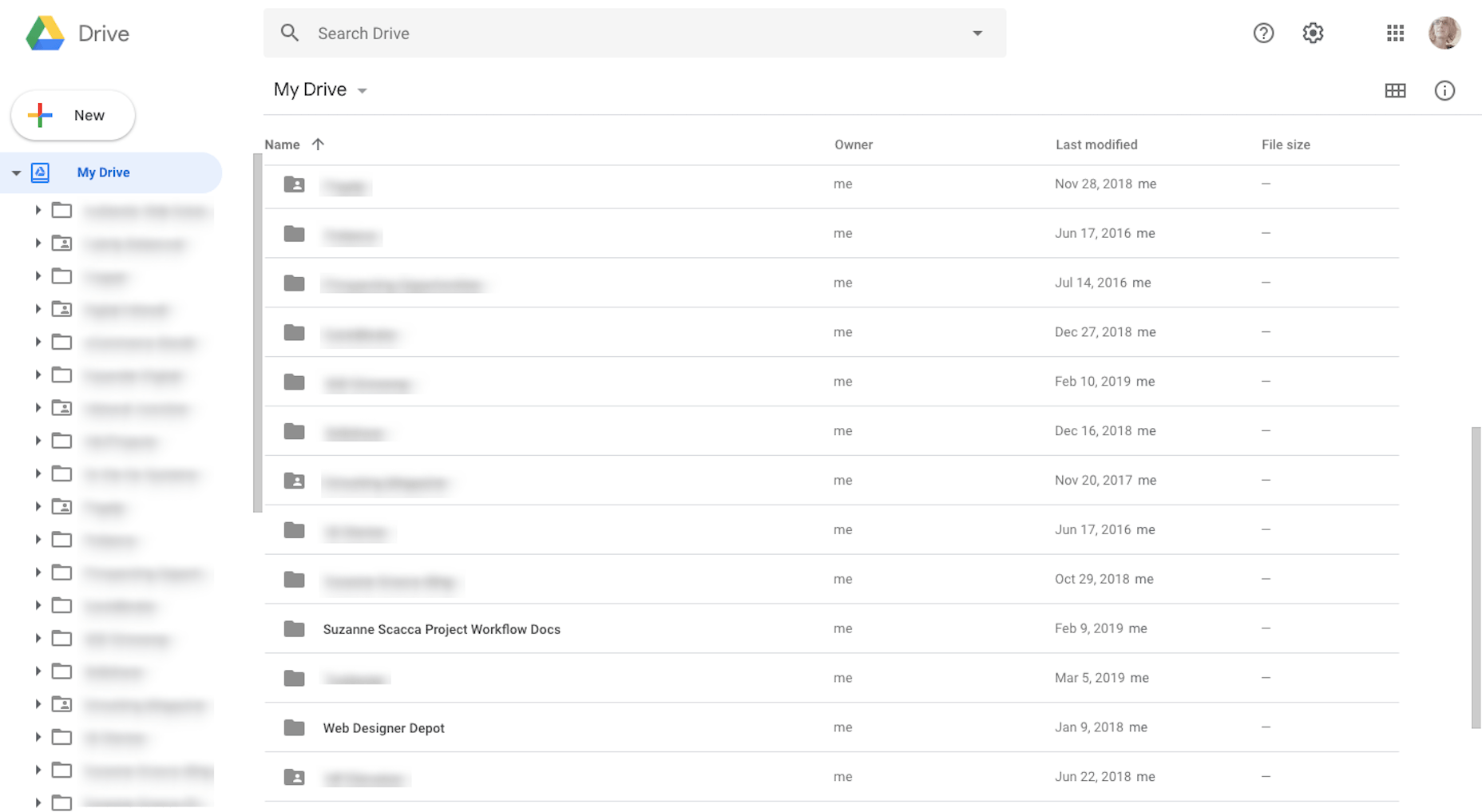Viewport: 1482px width, 812px height.
Task: Click the Web Designer Depot folder icon
Action: tap(295, 728)
